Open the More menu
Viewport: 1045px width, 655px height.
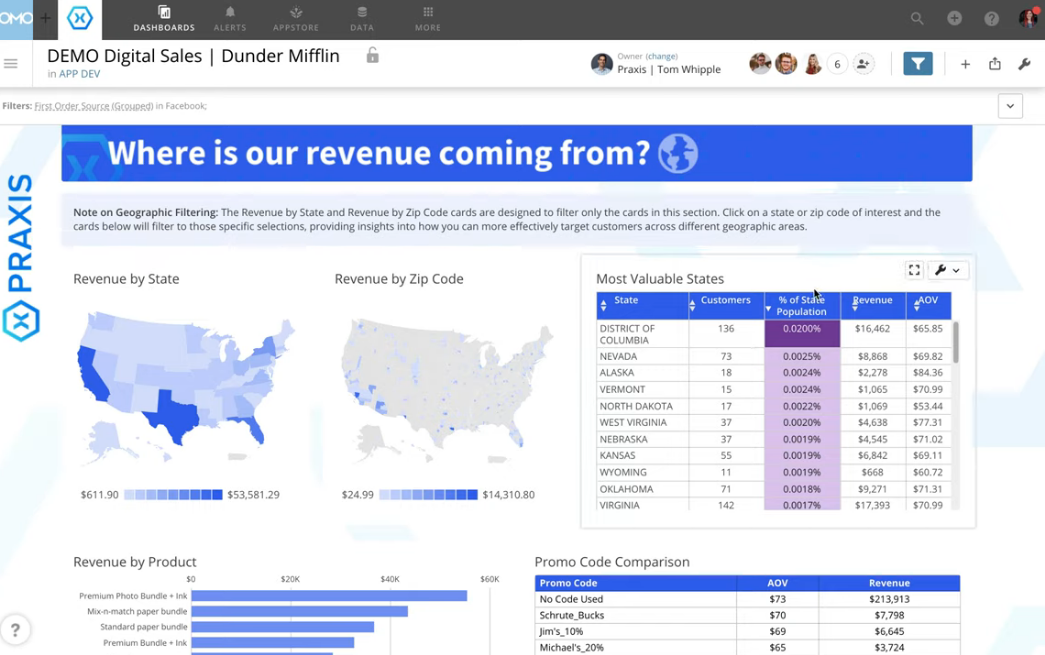[428, 19]
